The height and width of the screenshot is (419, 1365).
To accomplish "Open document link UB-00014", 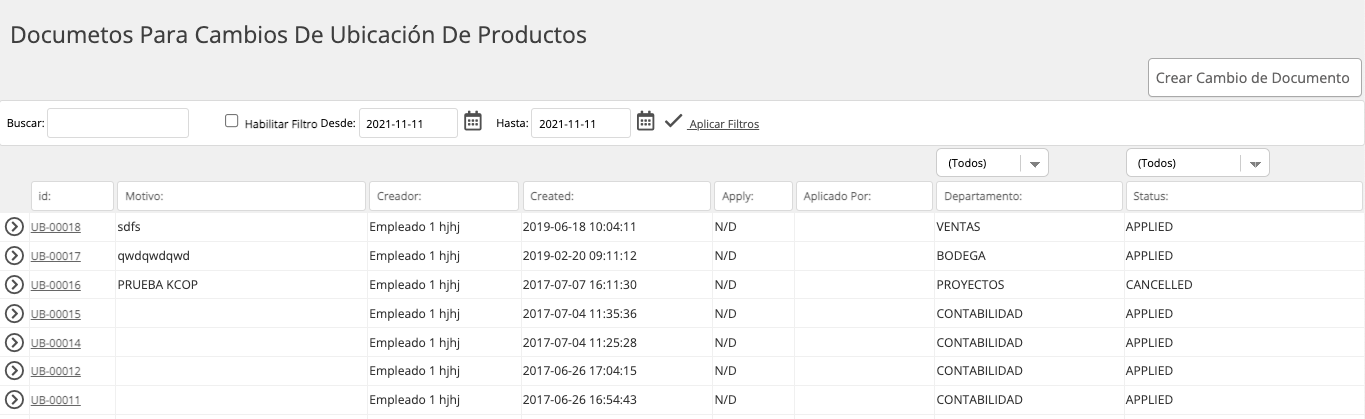I will [x=56, y=343].
